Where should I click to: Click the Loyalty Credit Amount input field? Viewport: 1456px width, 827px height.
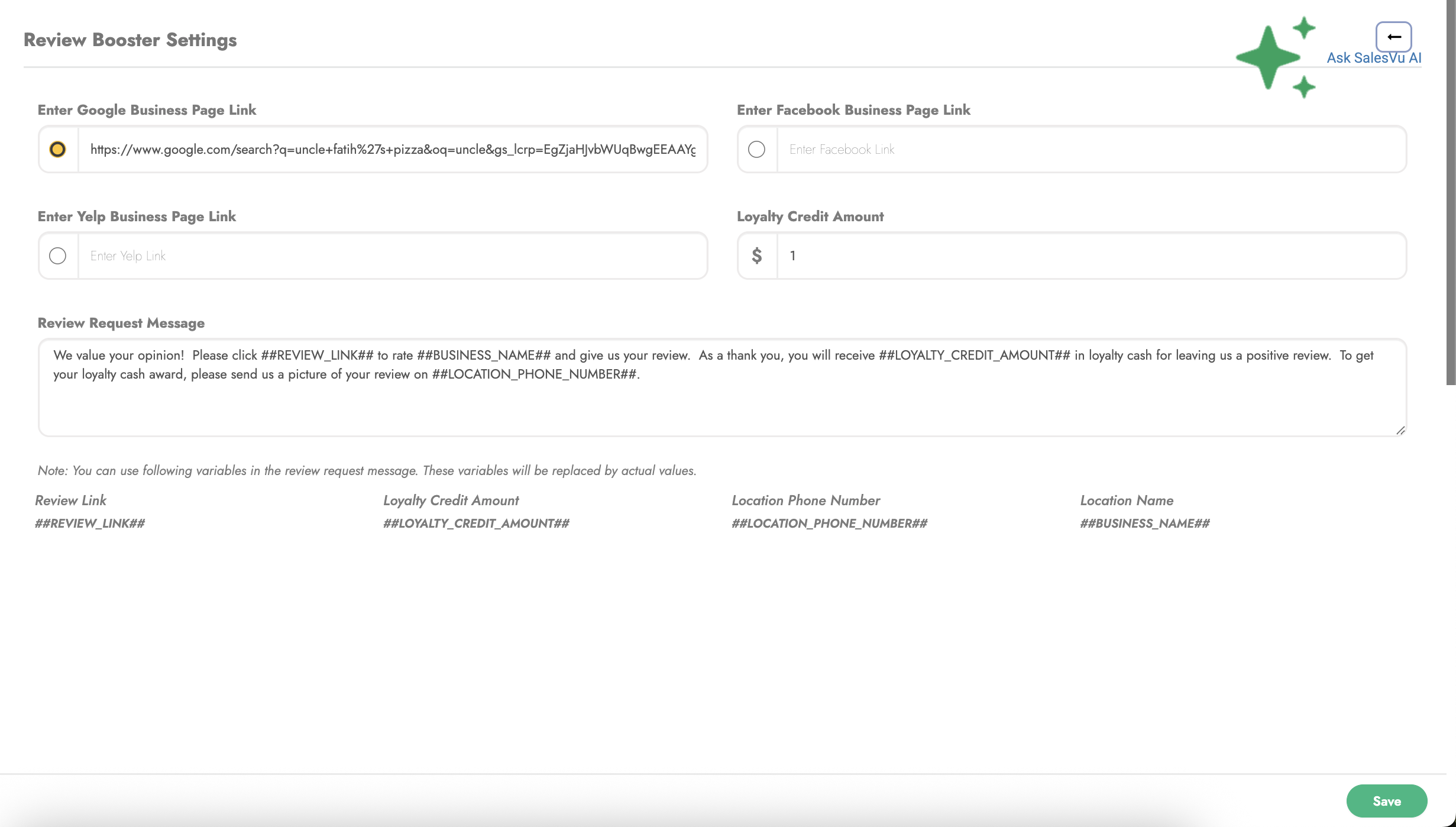[1091, 256]
